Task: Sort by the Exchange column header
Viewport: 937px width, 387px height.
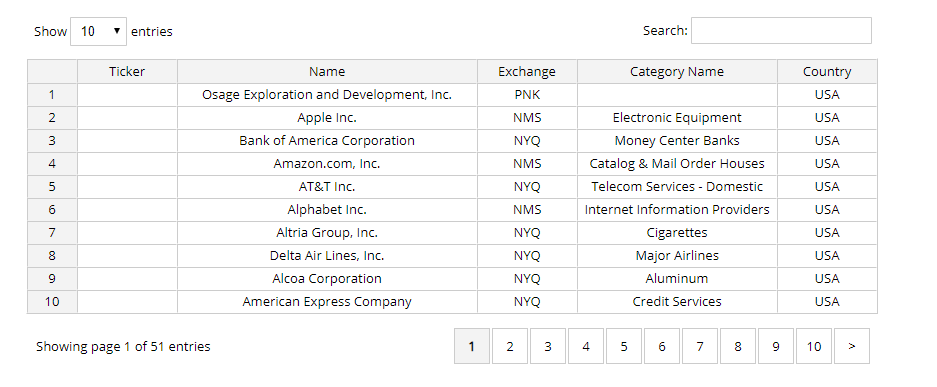Action: point(527,72)
